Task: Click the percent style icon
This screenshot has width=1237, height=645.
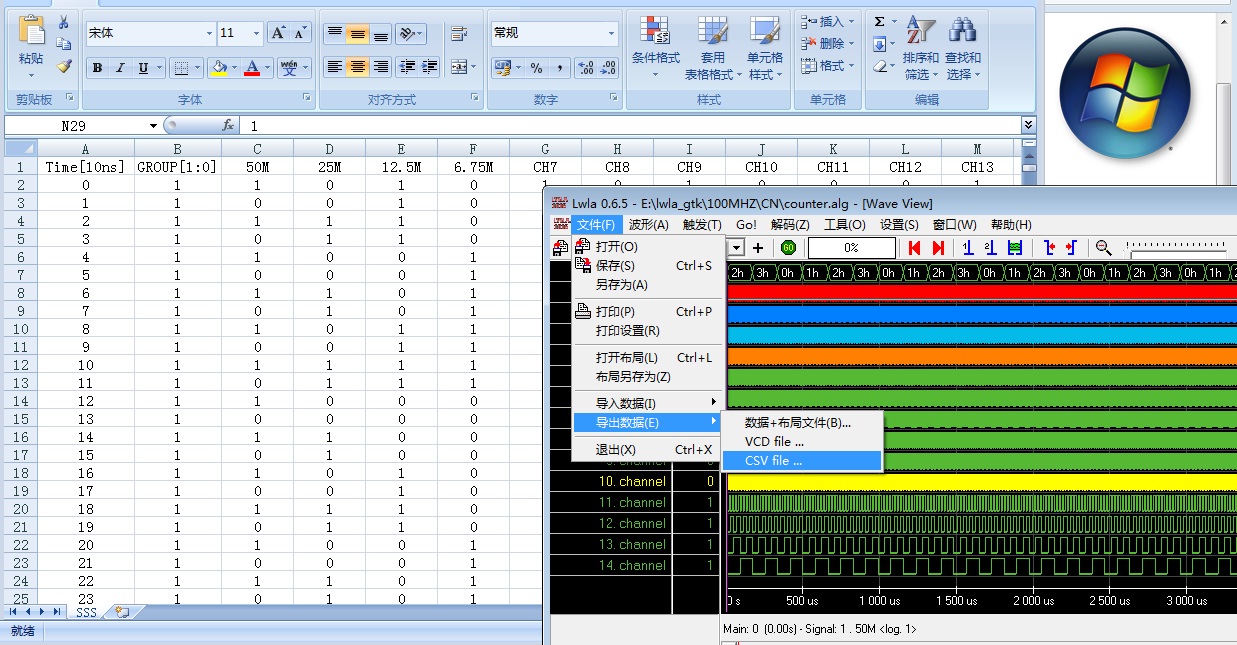Action: (536, 68)
